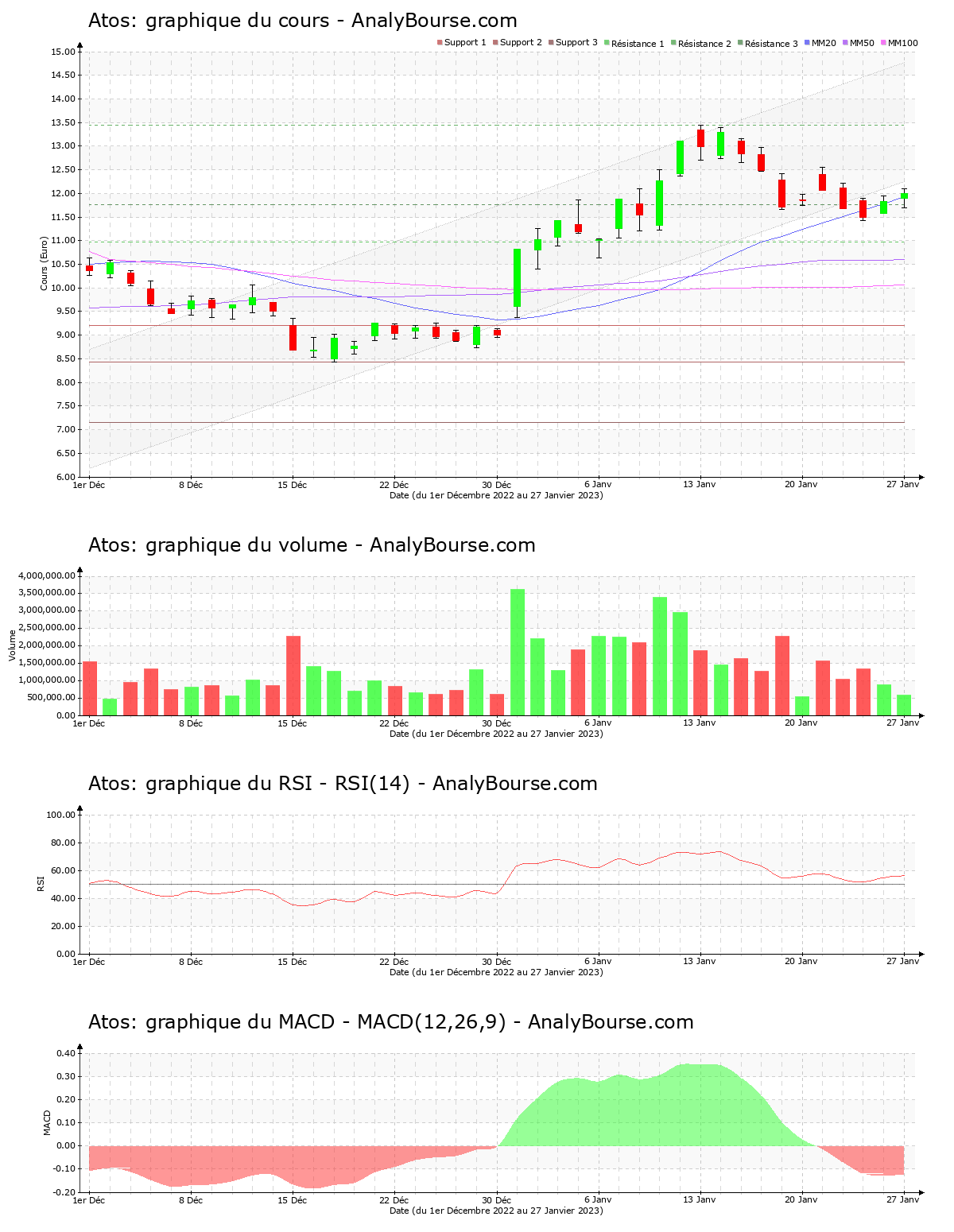Select the MM50 legend label
Screen dimensions: 954x1232
click(x=862, y=43)
